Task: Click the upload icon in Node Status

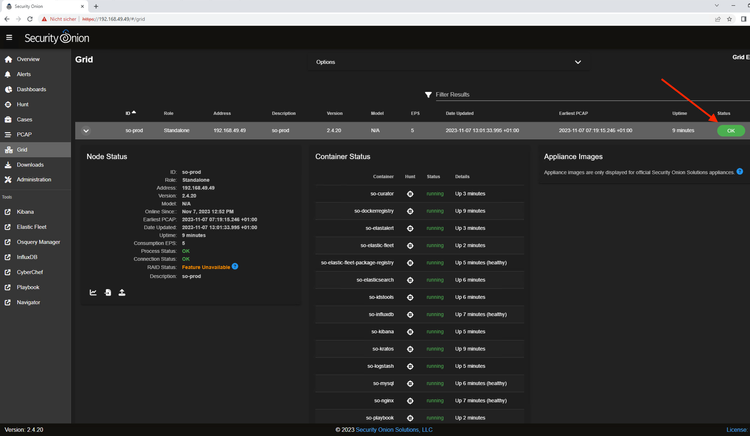Action: coord(122,293)
